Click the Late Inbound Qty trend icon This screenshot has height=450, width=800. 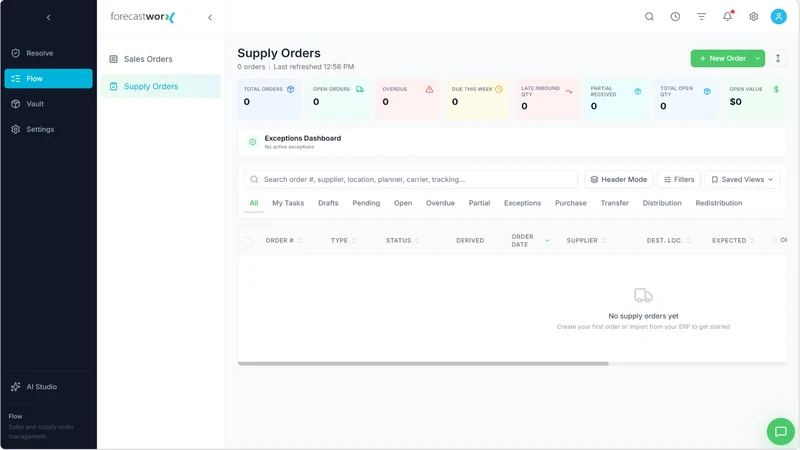pos(568,91)
